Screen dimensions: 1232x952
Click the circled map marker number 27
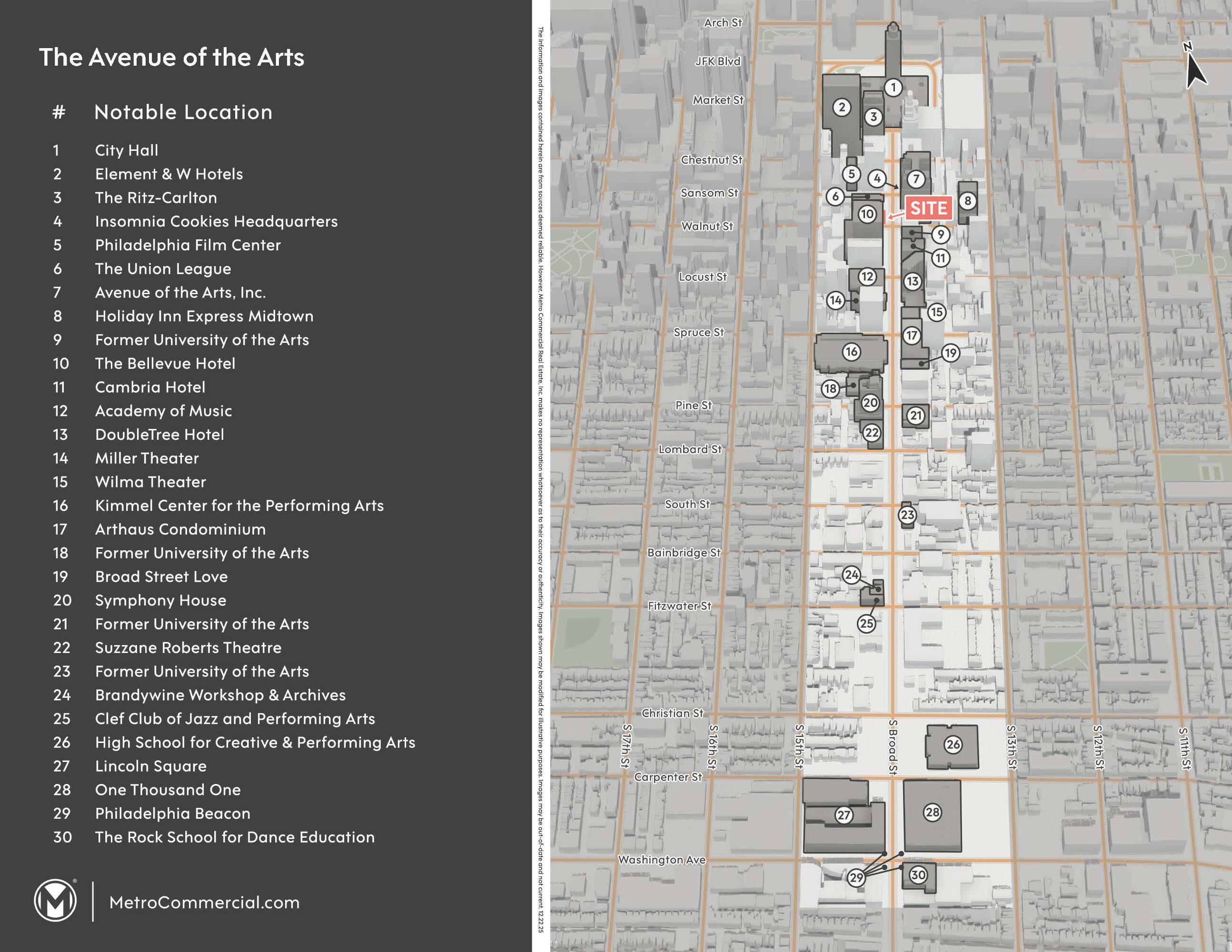pyautogui.click(x=844, y=815)
